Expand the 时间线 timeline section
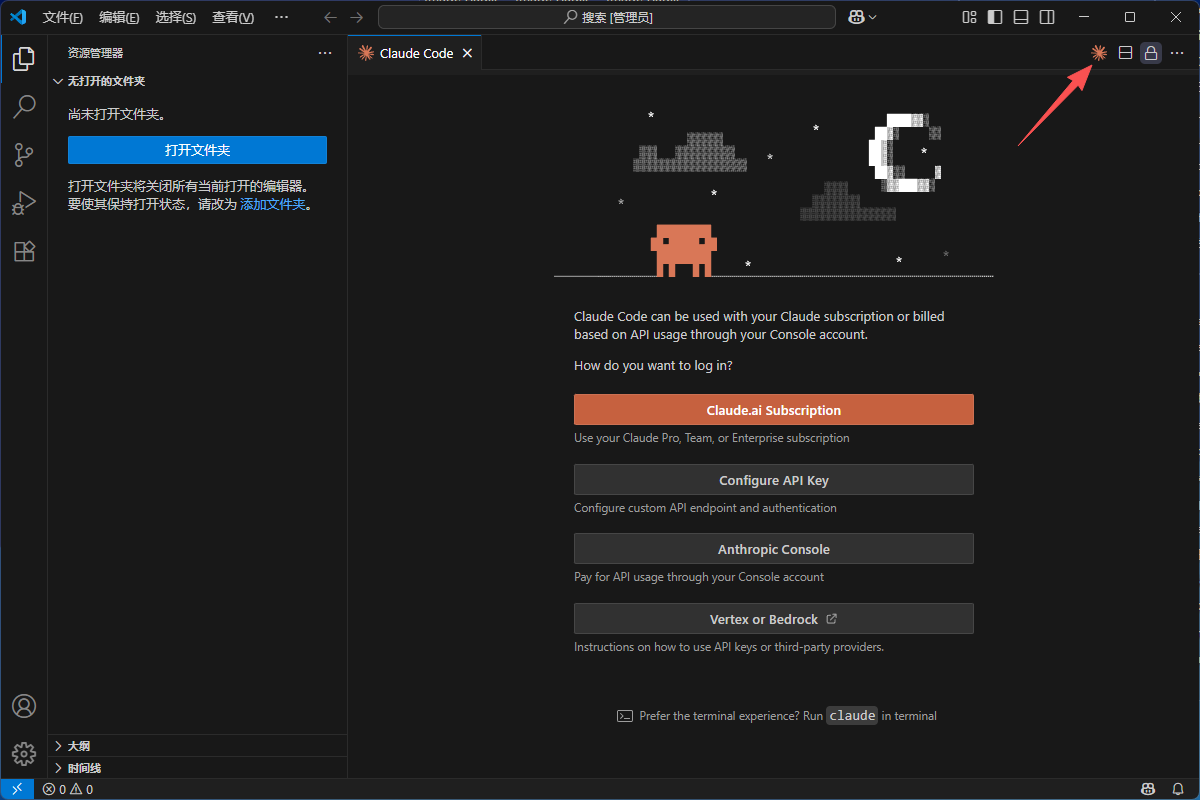The image size is (1200, 800). point(84,768)
